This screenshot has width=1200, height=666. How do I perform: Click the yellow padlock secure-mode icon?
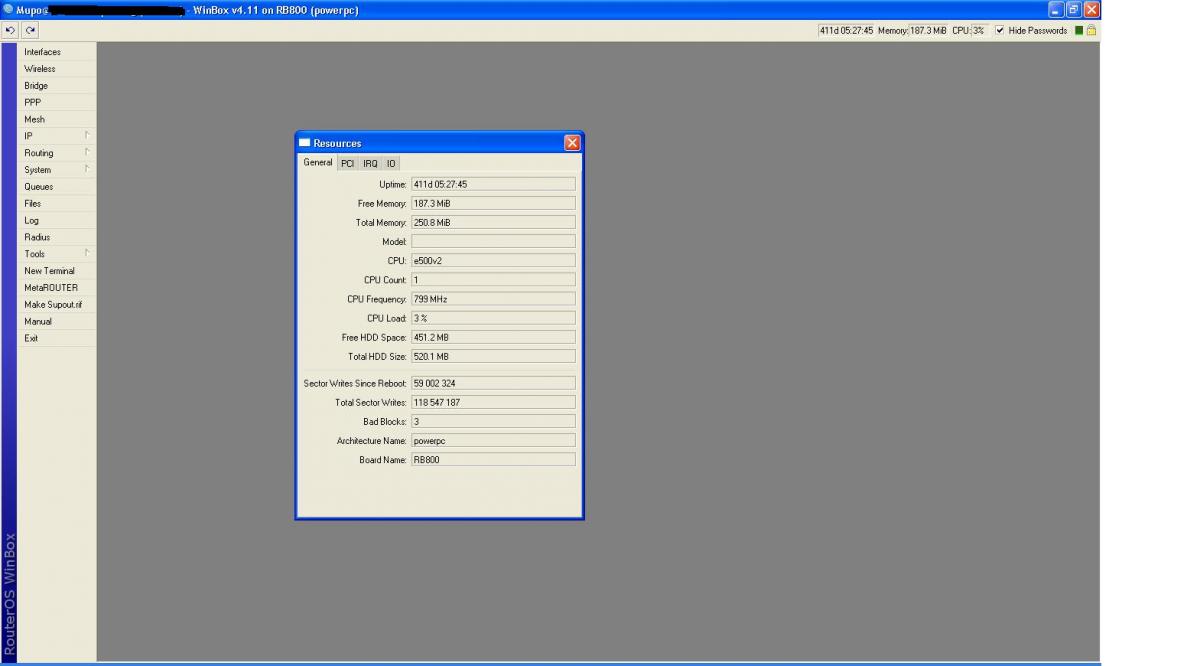pos(1091,30)
